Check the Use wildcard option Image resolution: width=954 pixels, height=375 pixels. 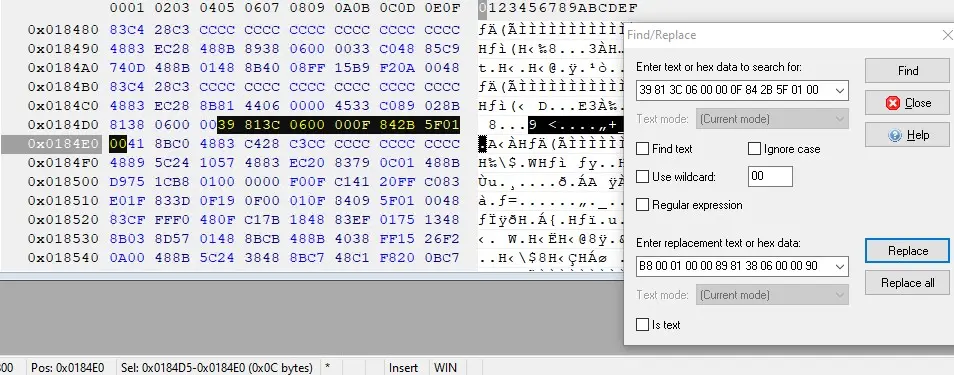(642, 177)
